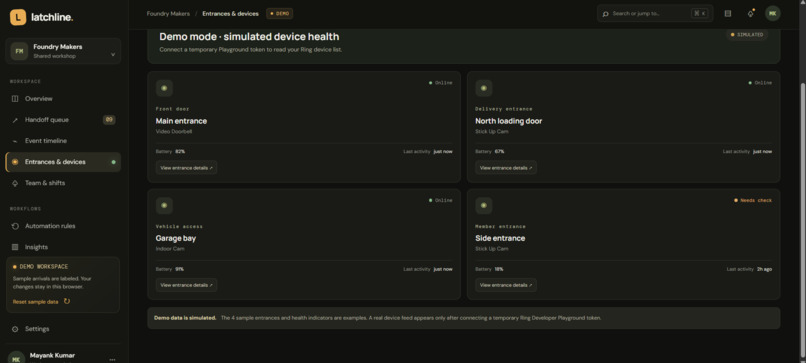
Task: Click Demo data is simulated notice text
Action: 185,318
